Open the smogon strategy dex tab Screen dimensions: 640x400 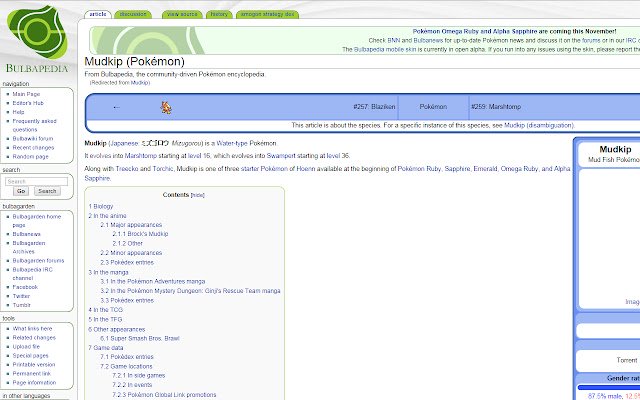267,14
